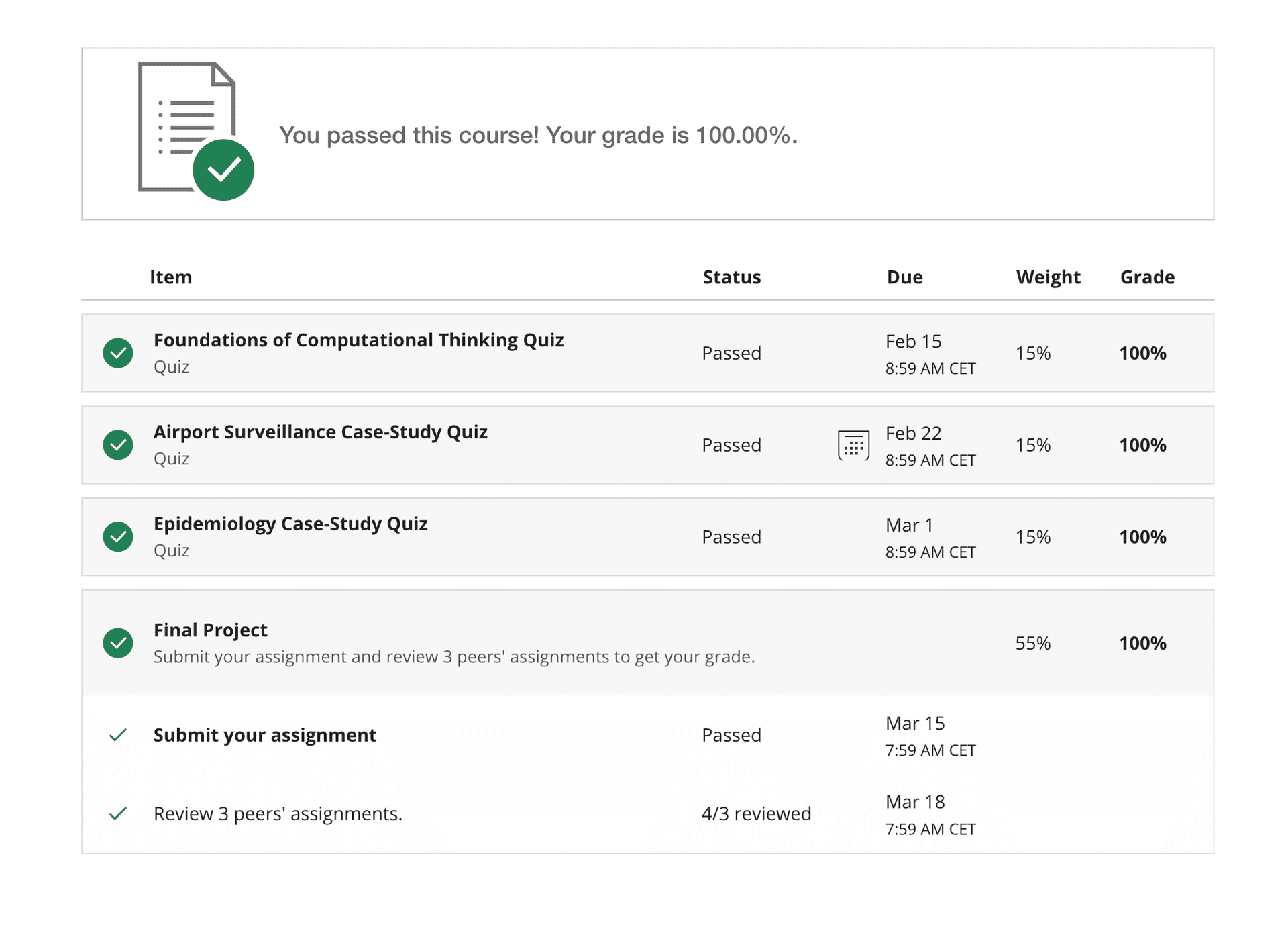The image size is (1288, 941).
Task: Click green check beside Final Project
Action: coord(118,643)
